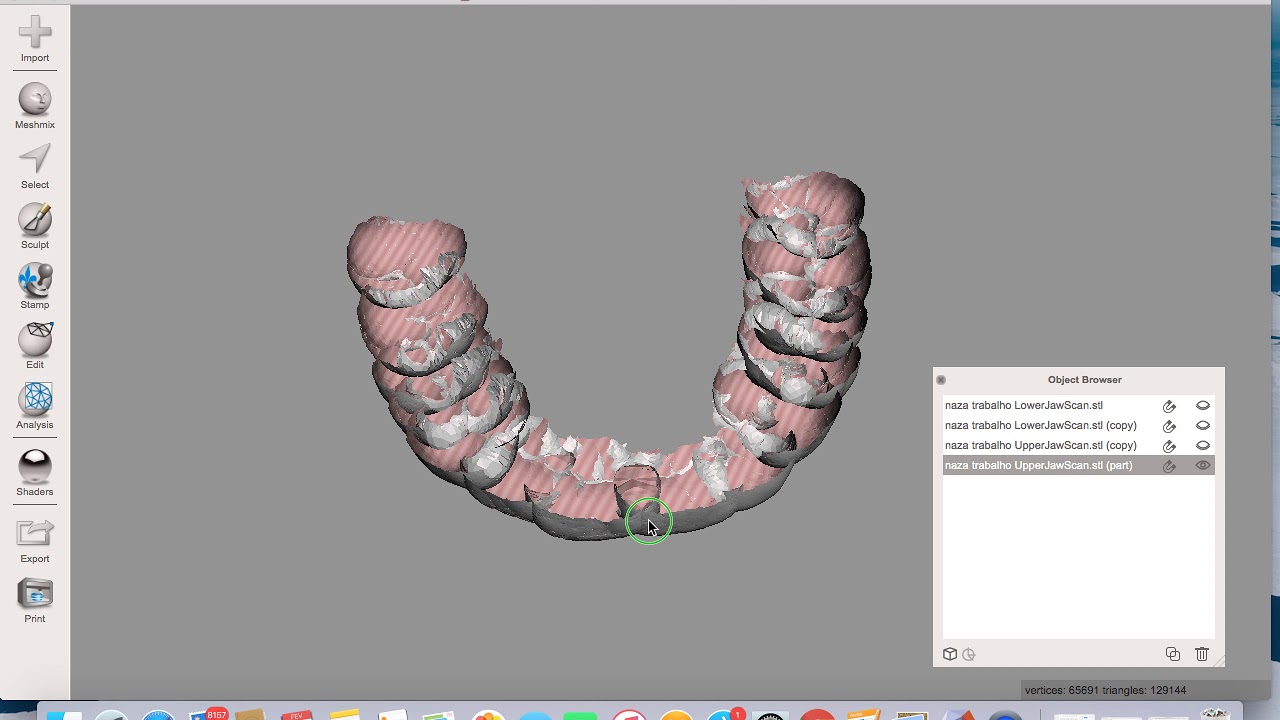Open the Stamp tool
The height and width of the screenshot is (720, 1280).
point(35,286)
